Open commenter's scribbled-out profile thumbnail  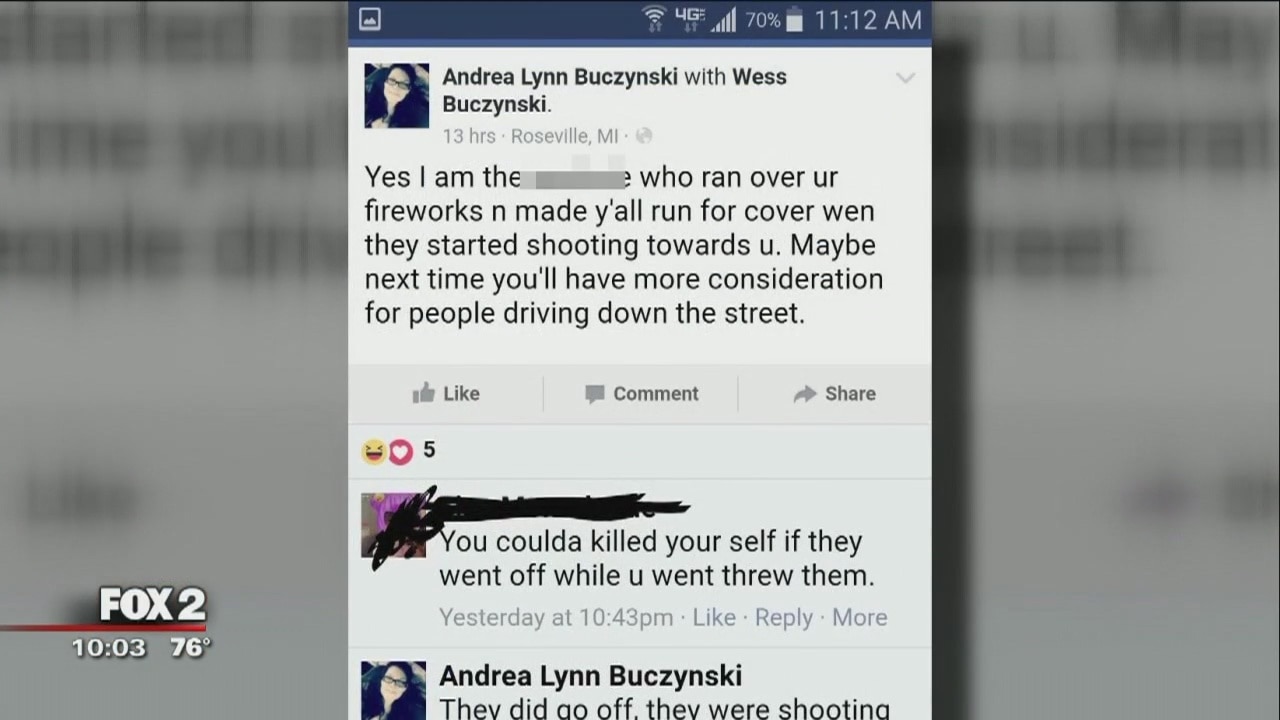394,525
